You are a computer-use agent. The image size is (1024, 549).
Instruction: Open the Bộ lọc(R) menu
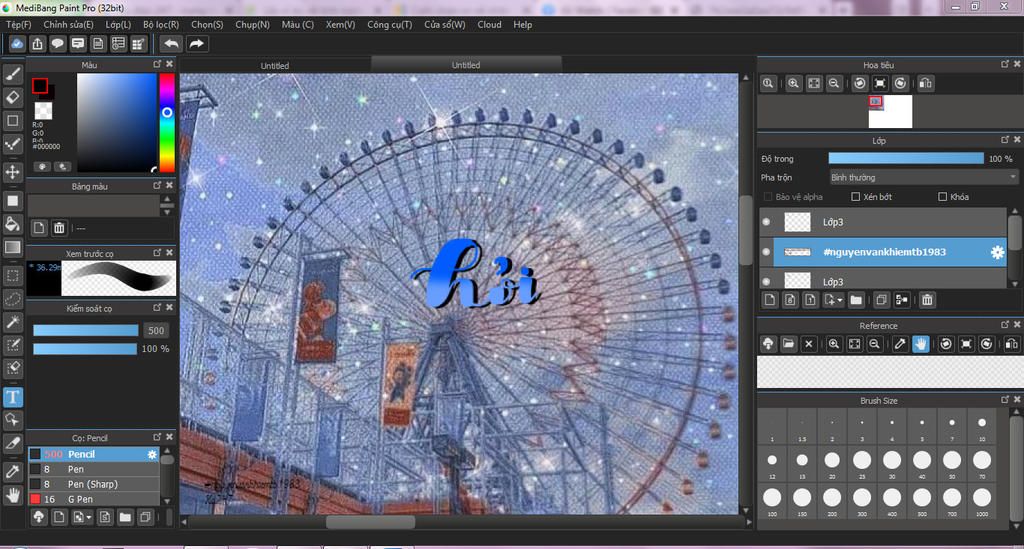tap(161, 25)
